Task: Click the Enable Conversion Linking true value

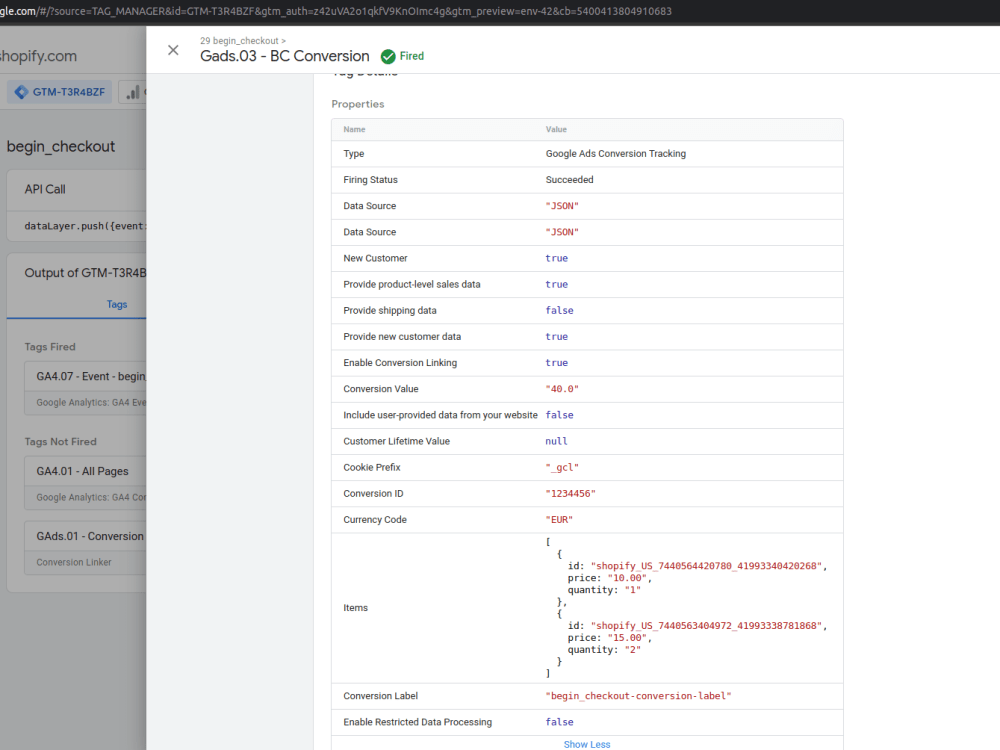Action: pos(557,363)
